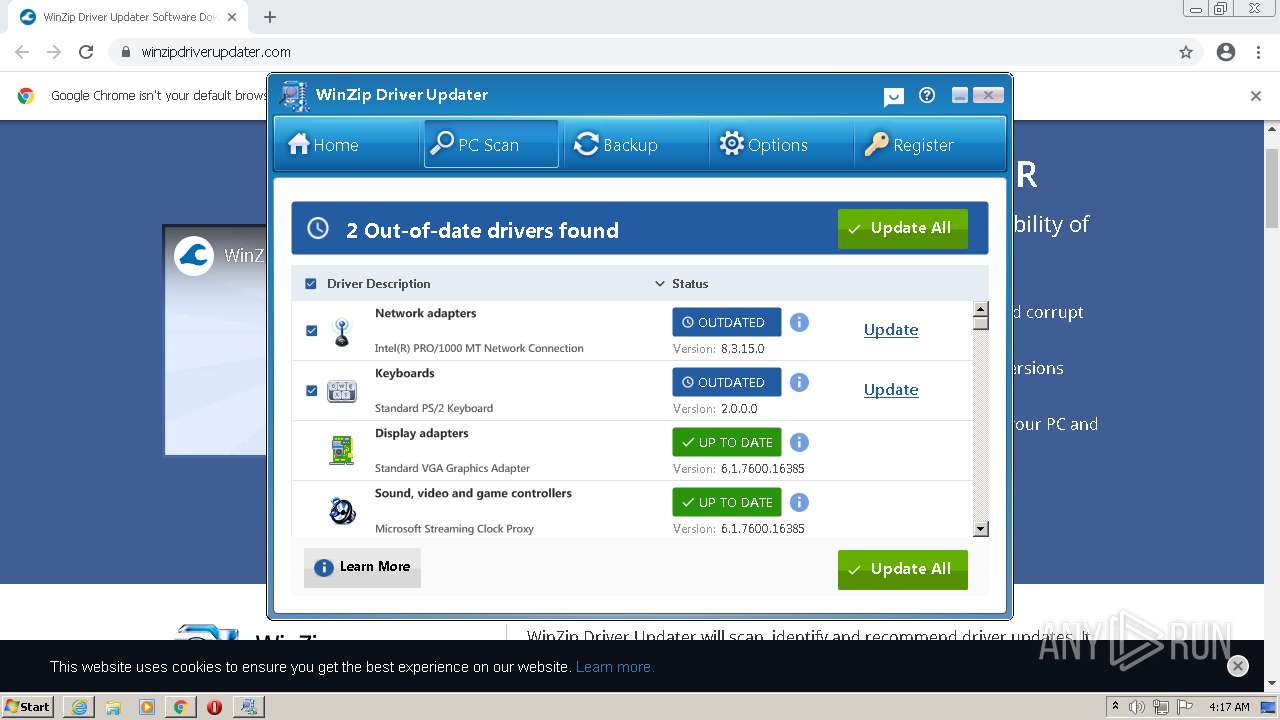Click the OUTDATED badge for Network adapters
This screenshot has height=720, width=1280.
pyautogui.click(x=727, y=322)
